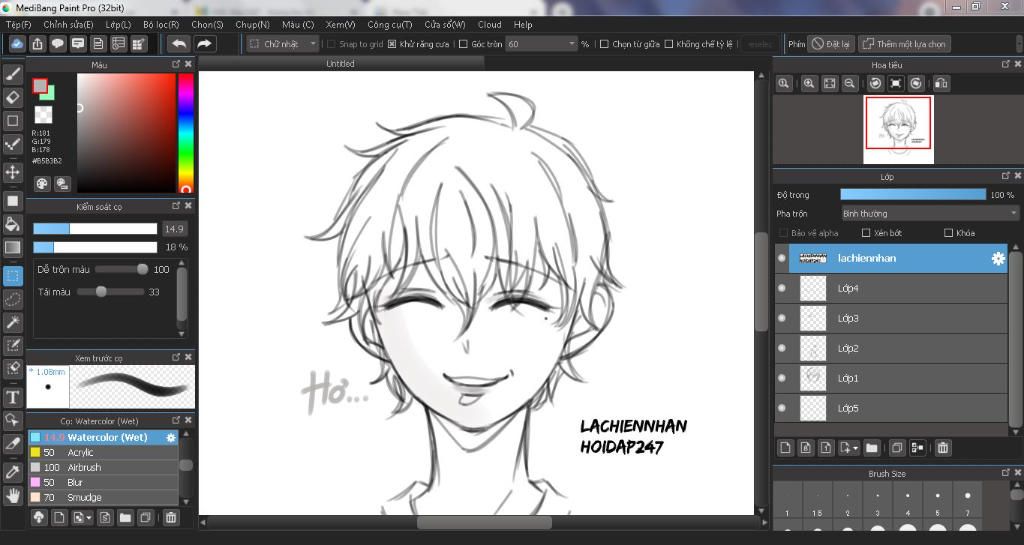Click the Đặt lại reset button
This screenshot has width=1024, height=545.
[831, 44]
